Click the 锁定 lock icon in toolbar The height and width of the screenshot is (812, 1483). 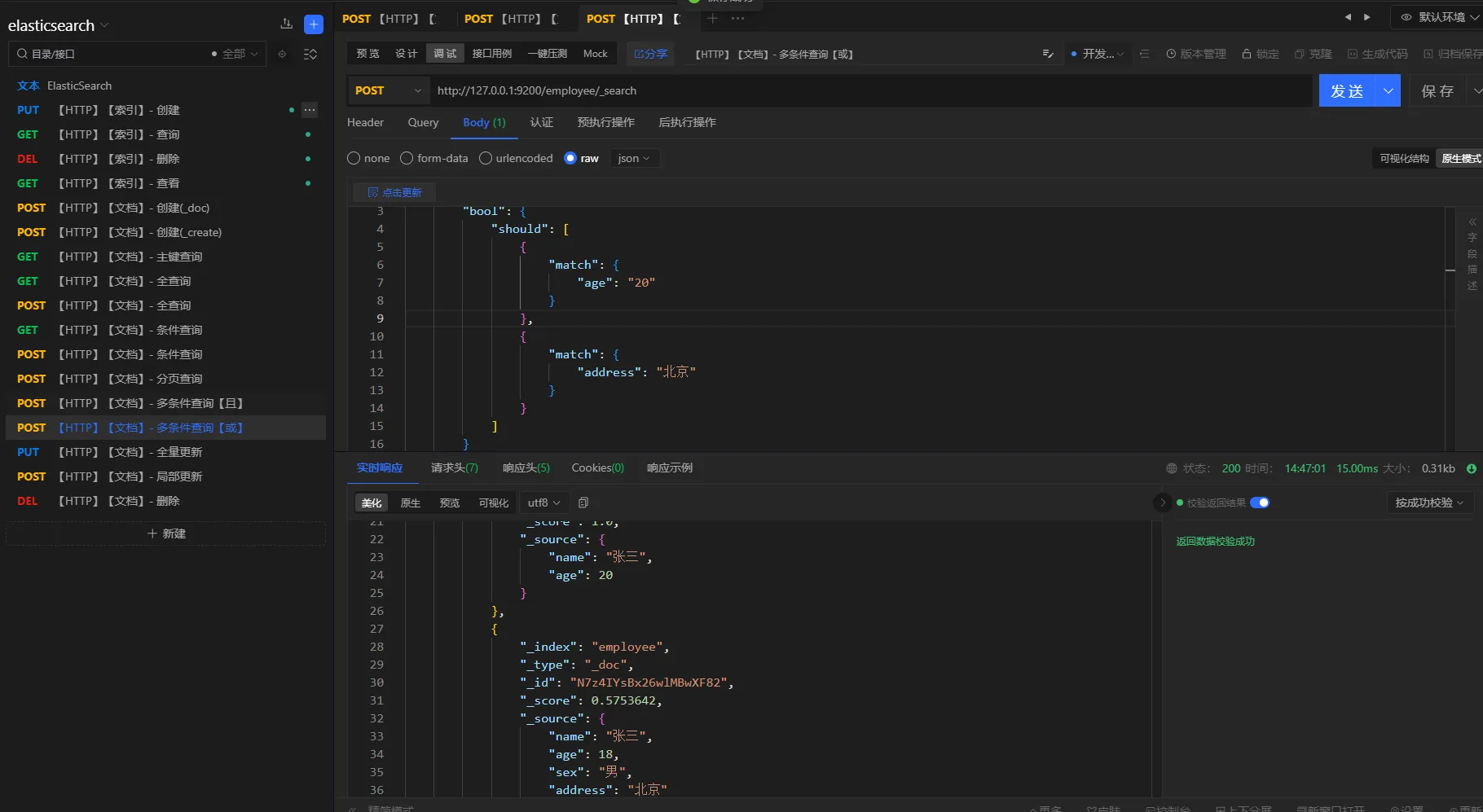1246,54
